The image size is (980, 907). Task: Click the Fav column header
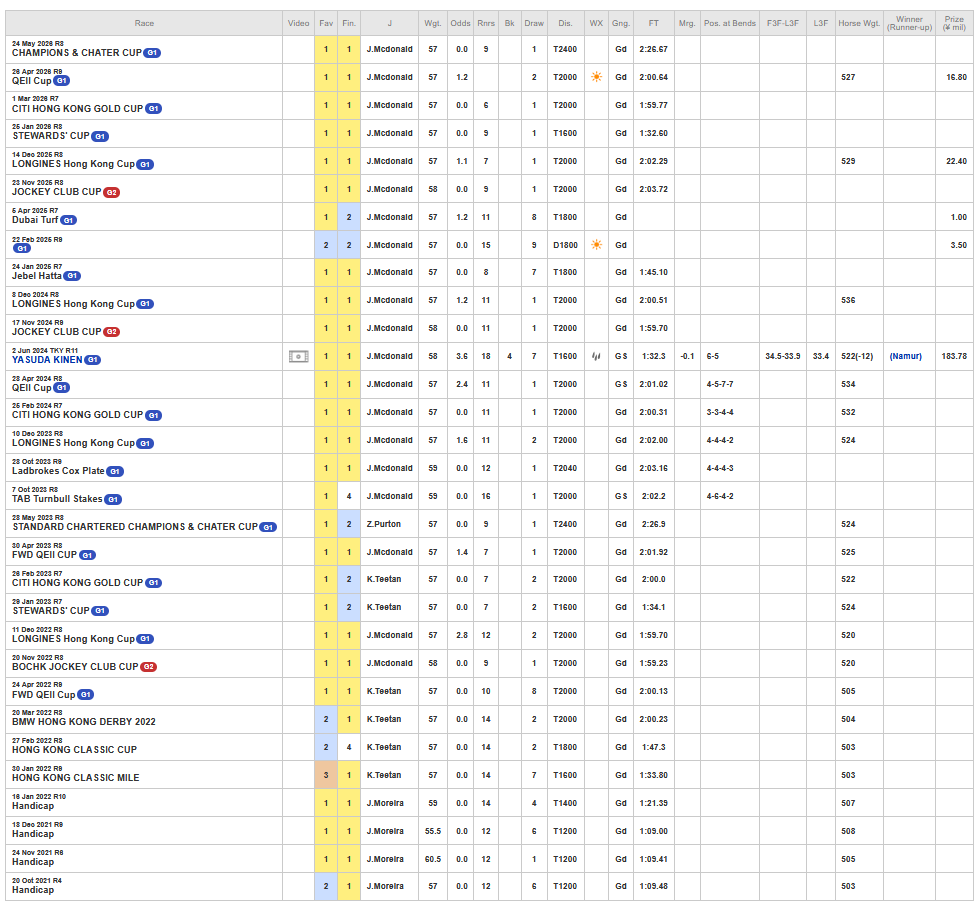(326, 23)
